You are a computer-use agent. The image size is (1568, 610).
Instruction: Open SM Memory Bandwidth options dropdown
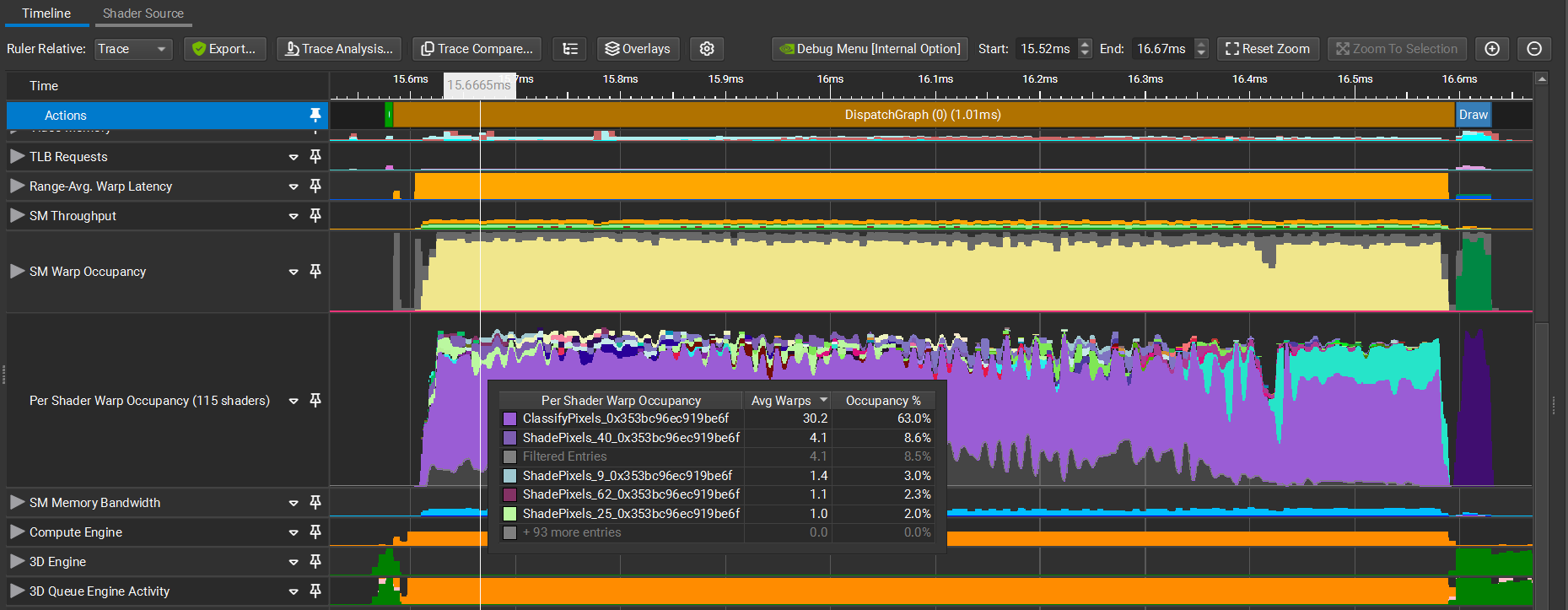tap(294, 503)
